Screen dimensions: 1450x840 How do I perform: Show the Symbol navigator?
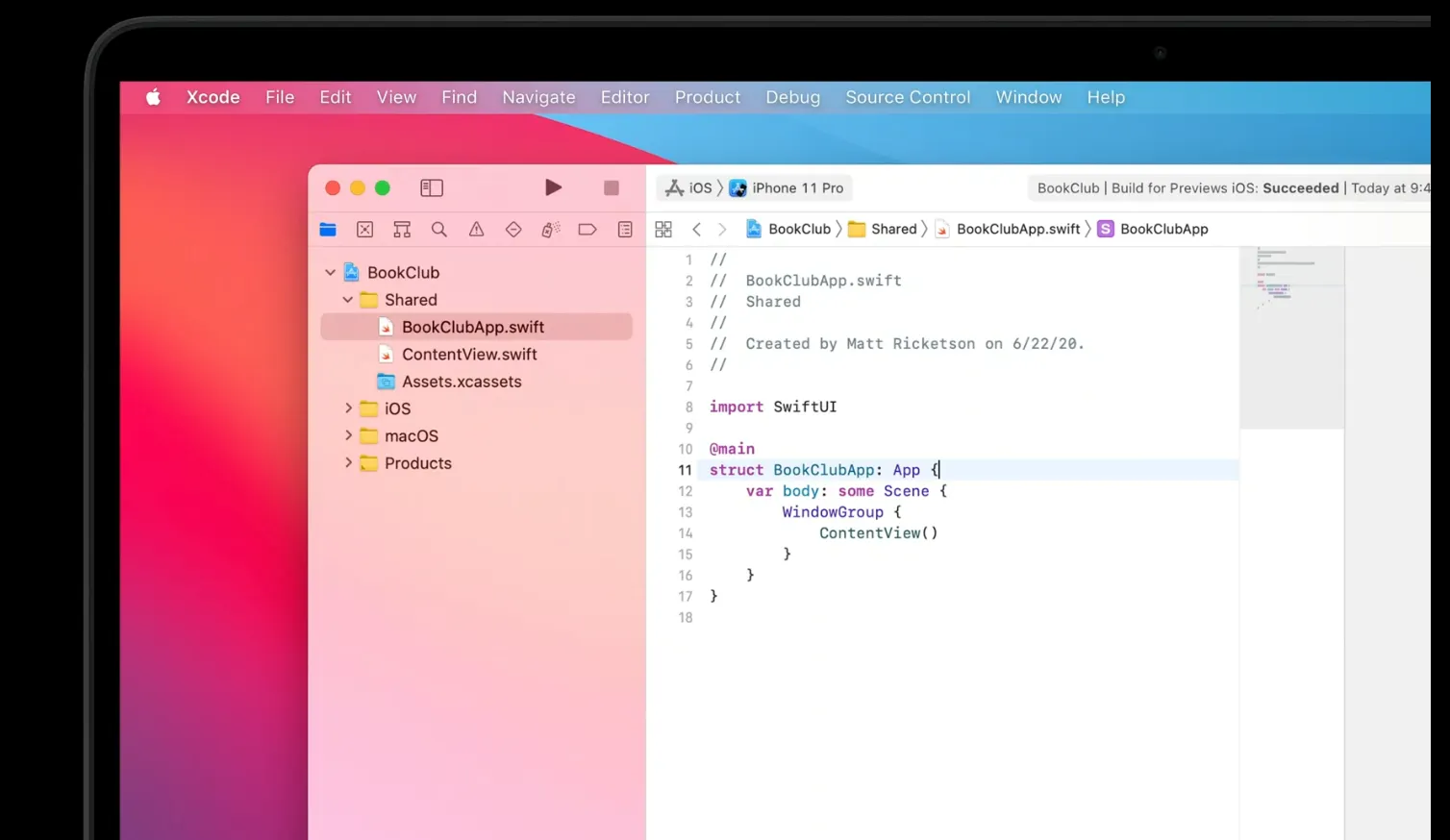pos(402,230)
